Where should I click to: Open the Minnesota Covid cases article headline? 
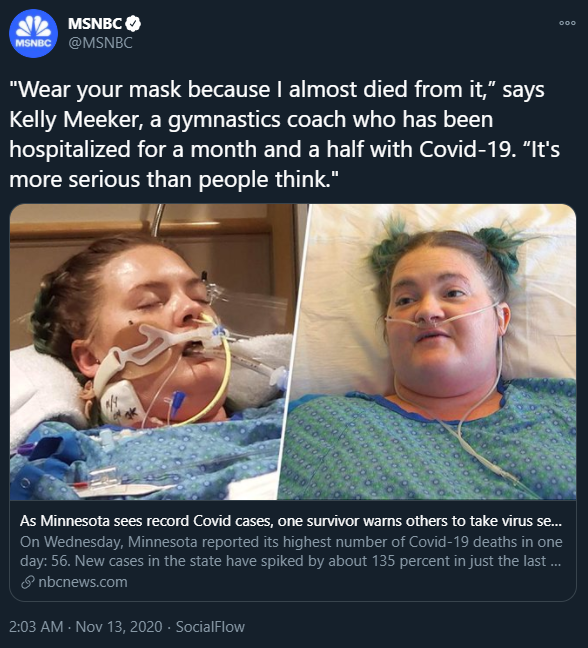291,521
